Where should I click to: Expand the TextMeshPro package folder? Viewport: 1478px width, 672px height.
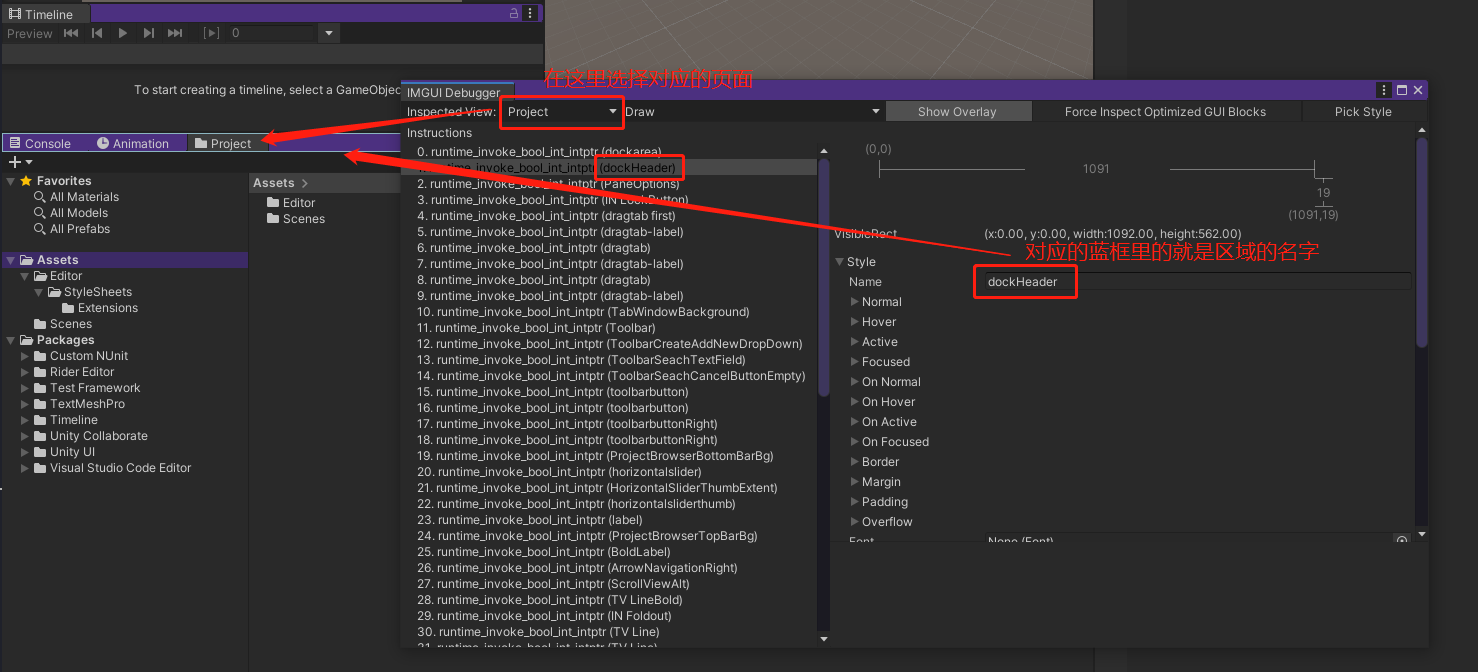[x=26, y=404]
